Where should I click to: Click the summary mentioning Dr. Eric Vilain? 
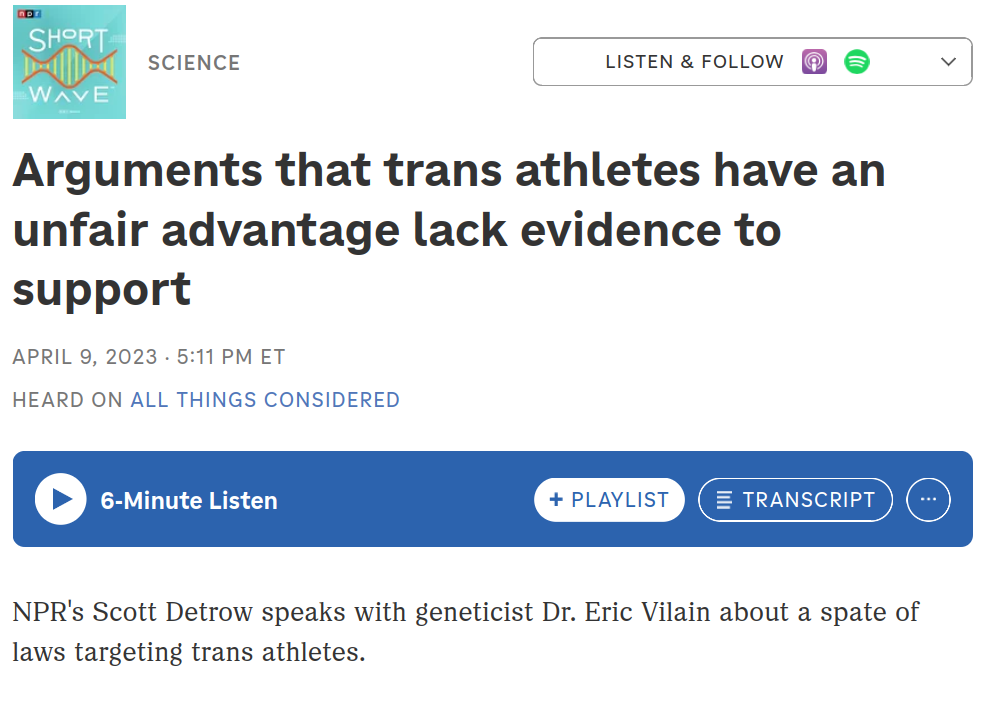466,632
